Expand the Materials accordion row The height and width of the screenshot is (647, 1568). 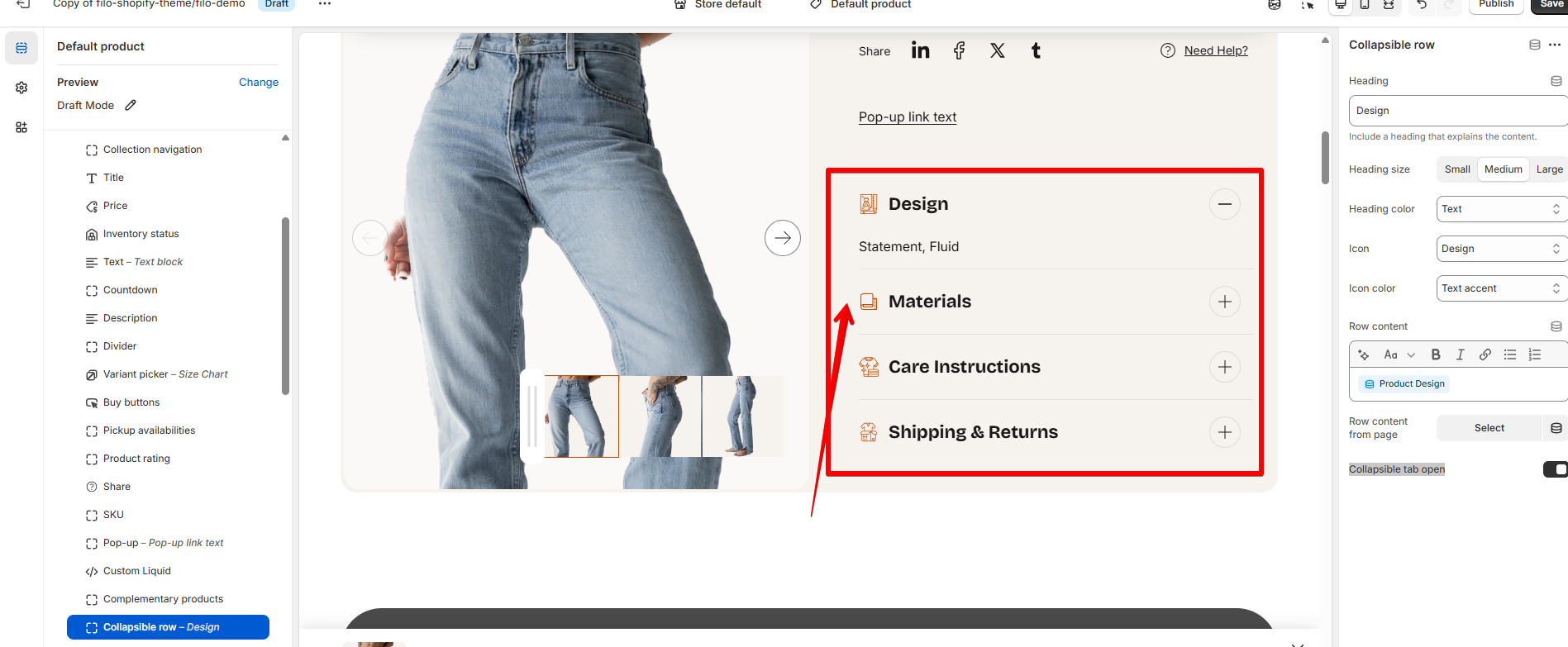pos(1225,302)
